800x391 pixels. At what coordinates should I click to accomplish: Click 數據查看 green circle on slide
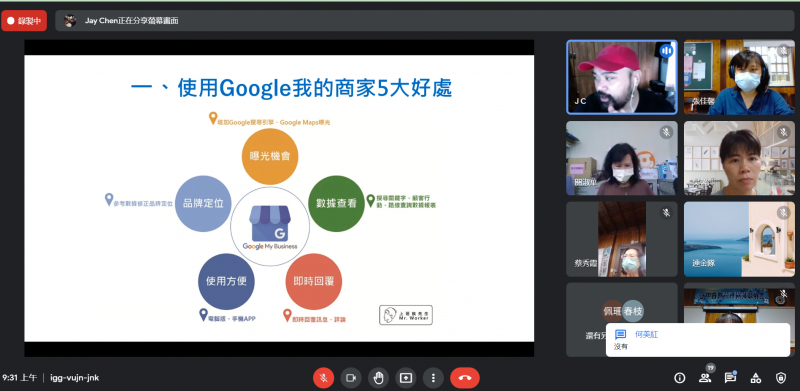tap(337, 203)
